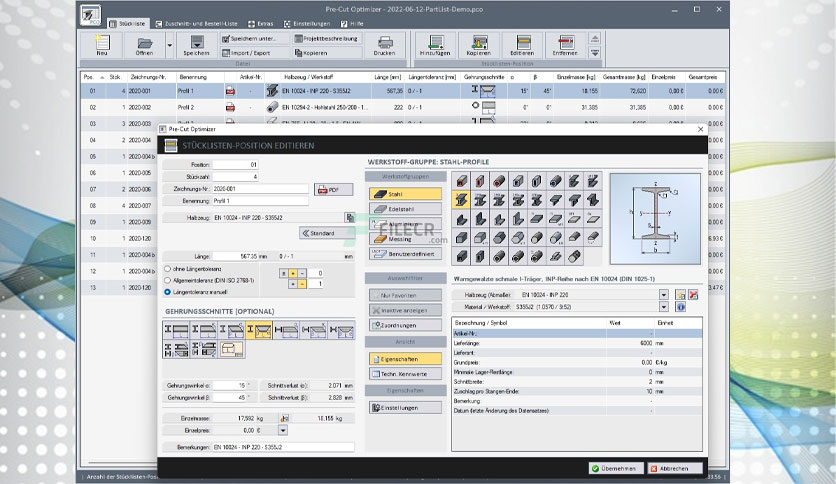Screen dimensions: 836x484
Task: Click into the Benennung field containing 'Profil 1'
Action: coord(260,201)
